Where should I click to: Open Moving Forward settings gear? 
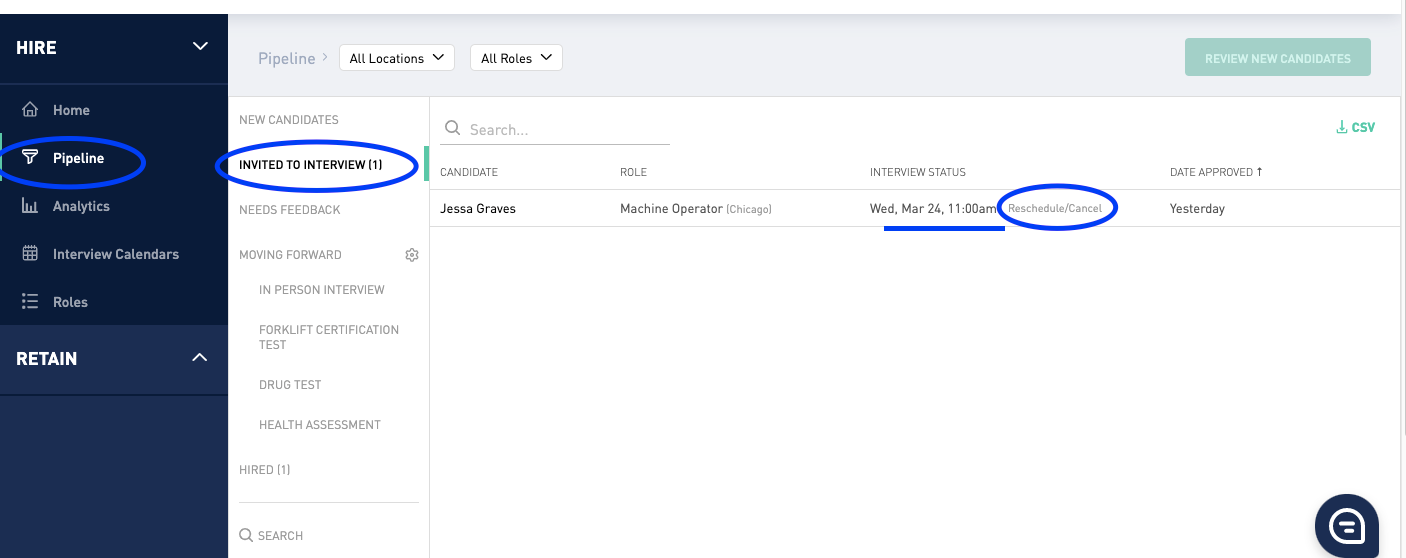pyautogui.click(x=411, y=255)
